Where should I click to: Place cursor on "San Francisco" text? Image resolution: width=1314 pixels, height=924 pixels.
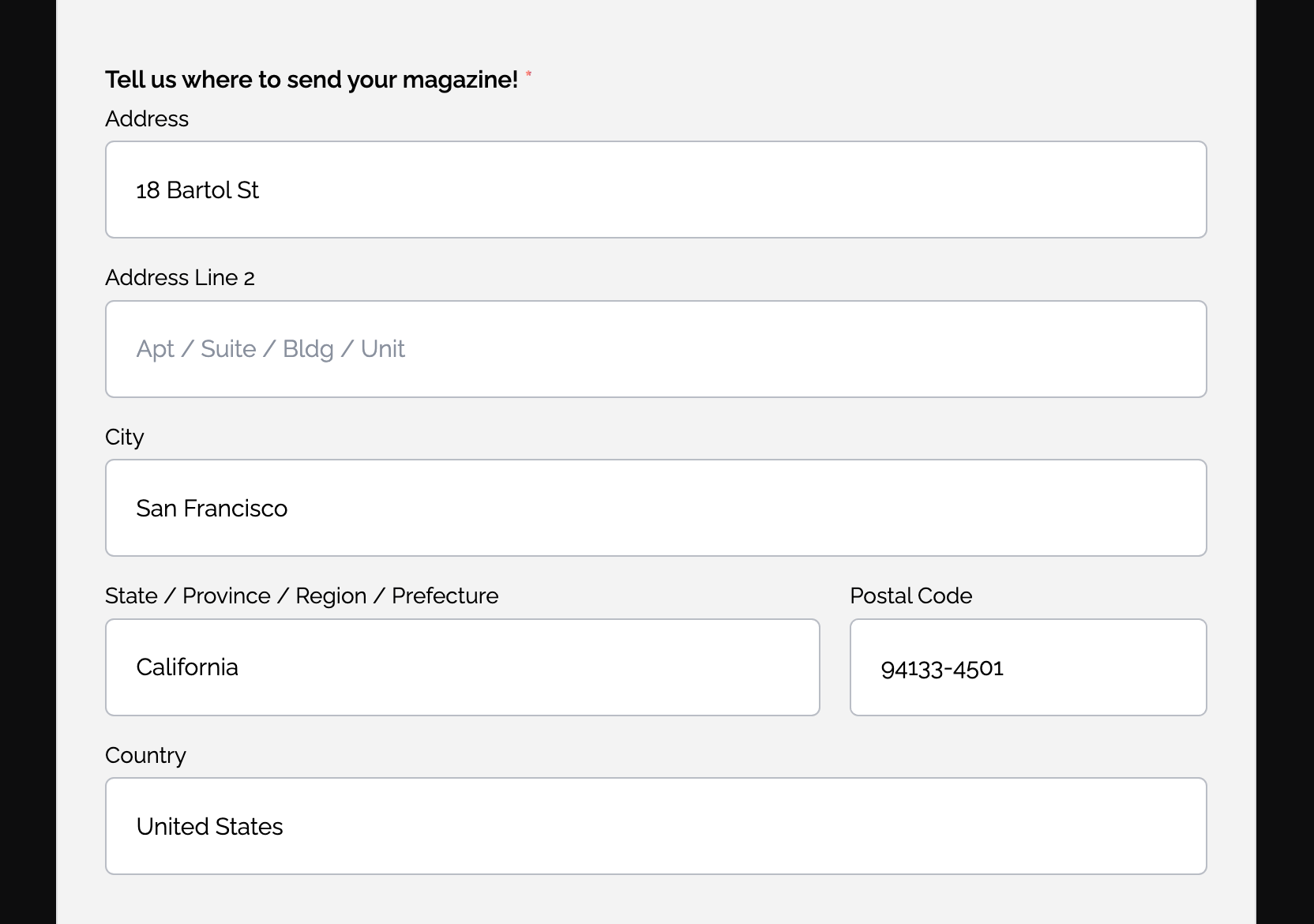coord(212,509)
